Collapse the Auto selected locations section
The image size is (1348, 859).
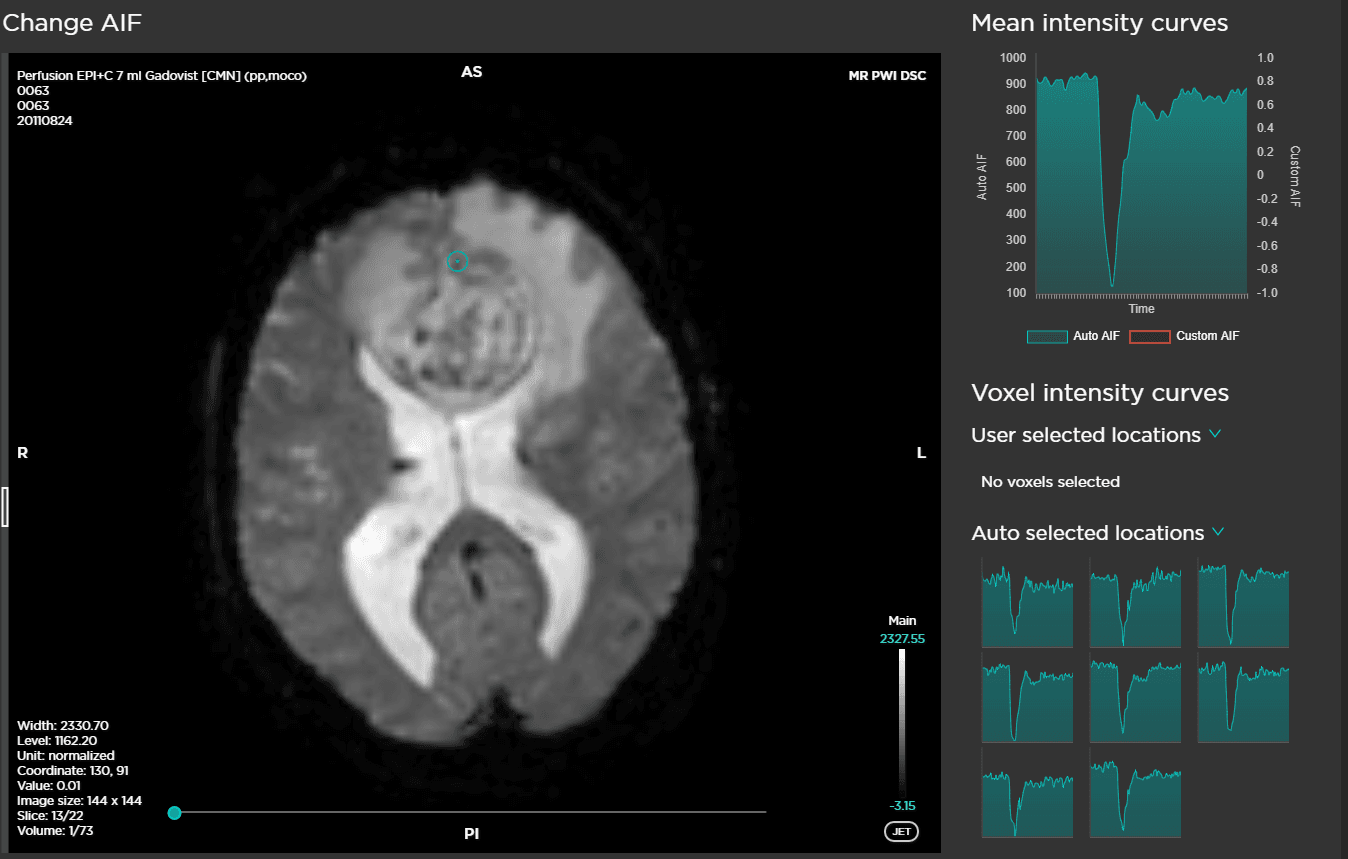click(x=1218, y=533)
